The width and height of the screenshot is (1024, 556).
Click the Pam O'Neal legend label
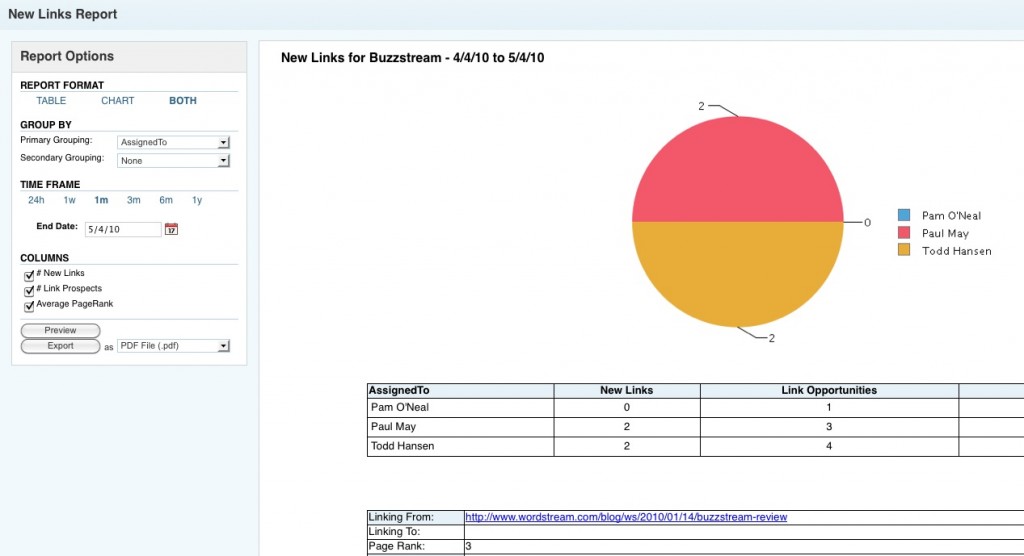click(x=952, y=216)
